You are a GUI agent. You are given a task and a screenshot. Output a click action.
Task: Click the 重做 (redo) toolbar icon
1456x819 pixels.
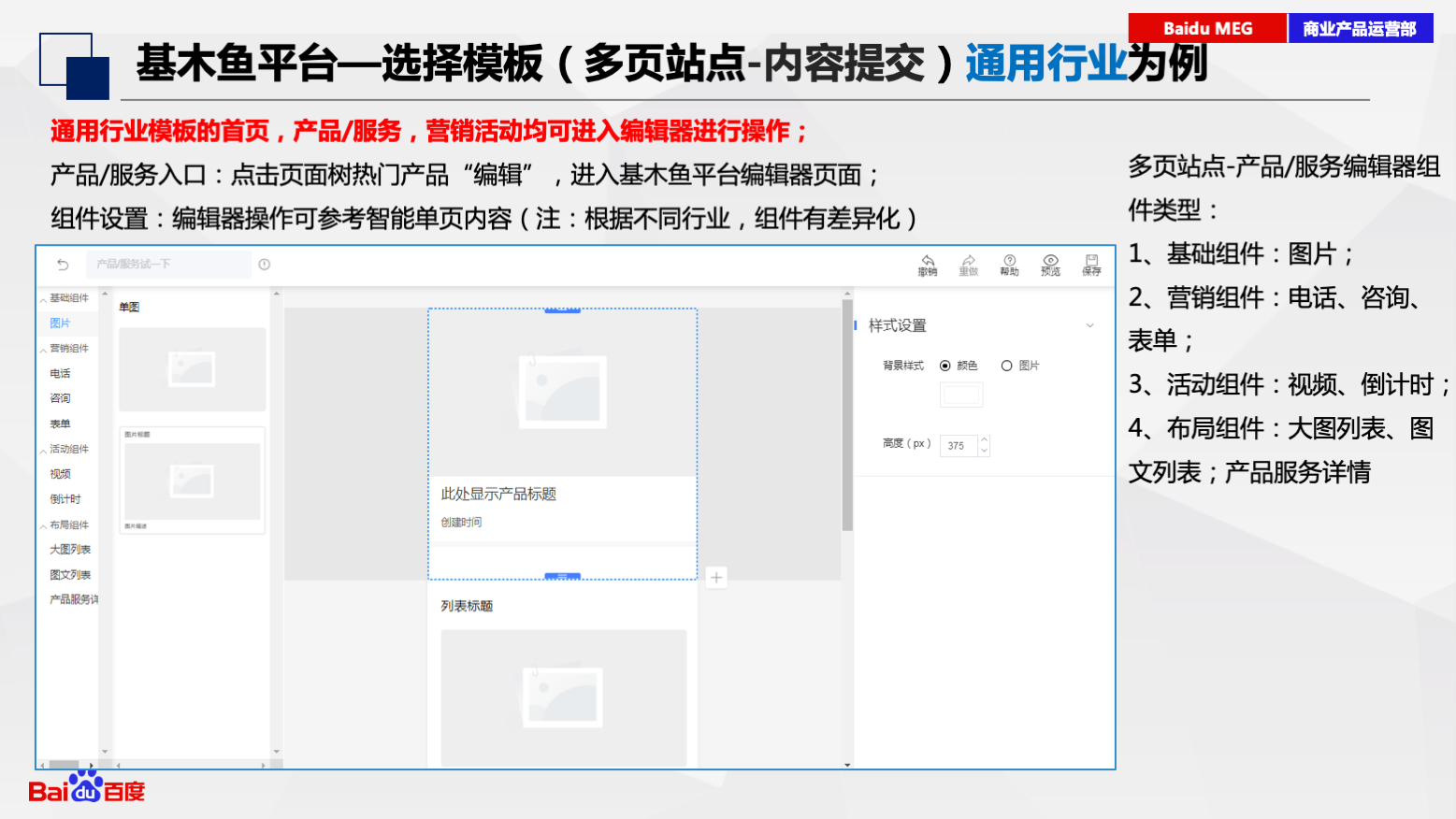coord(969,266)
